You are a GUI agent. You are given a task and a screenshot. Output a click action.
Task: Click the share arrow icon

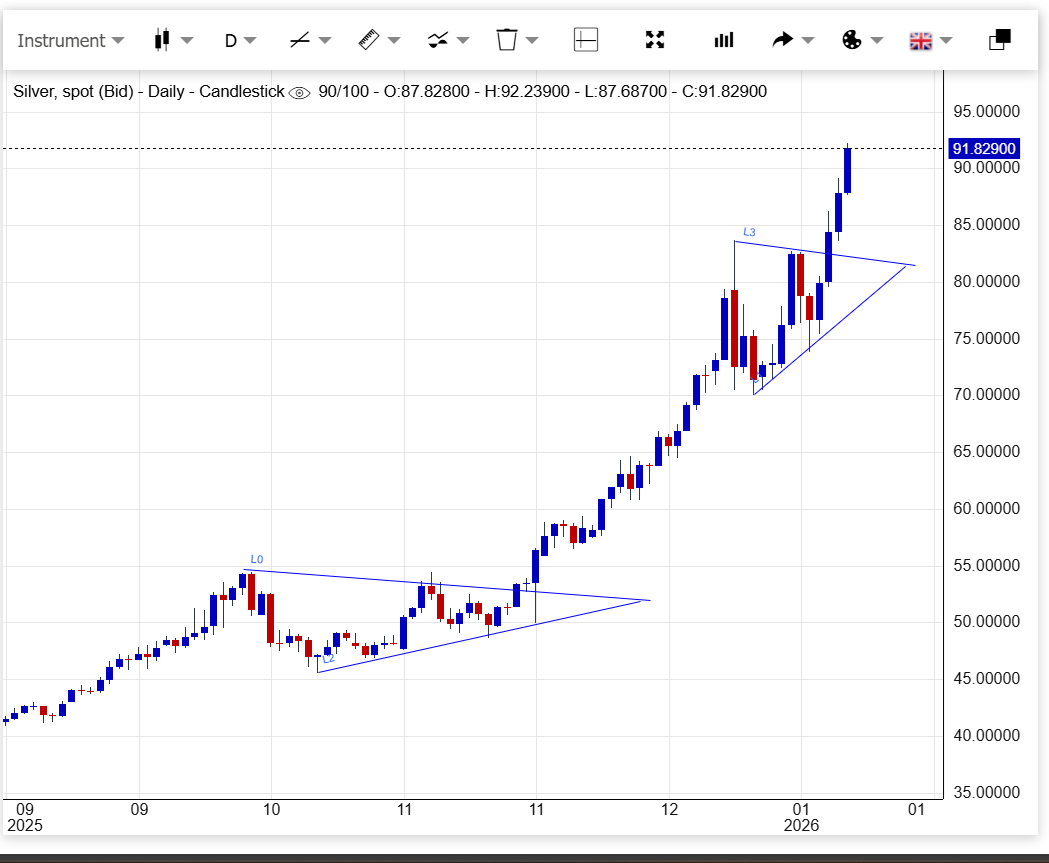coord(783,40)
